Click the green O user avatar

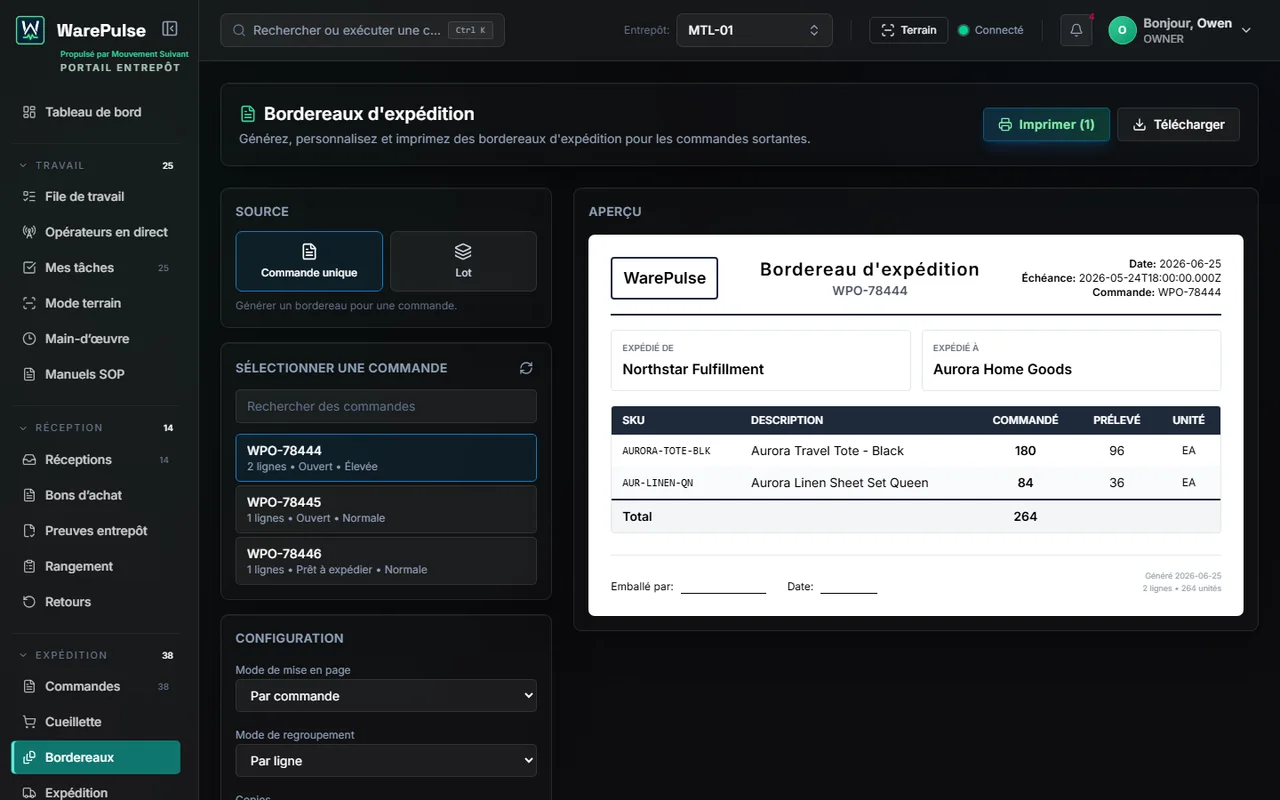1122,30
